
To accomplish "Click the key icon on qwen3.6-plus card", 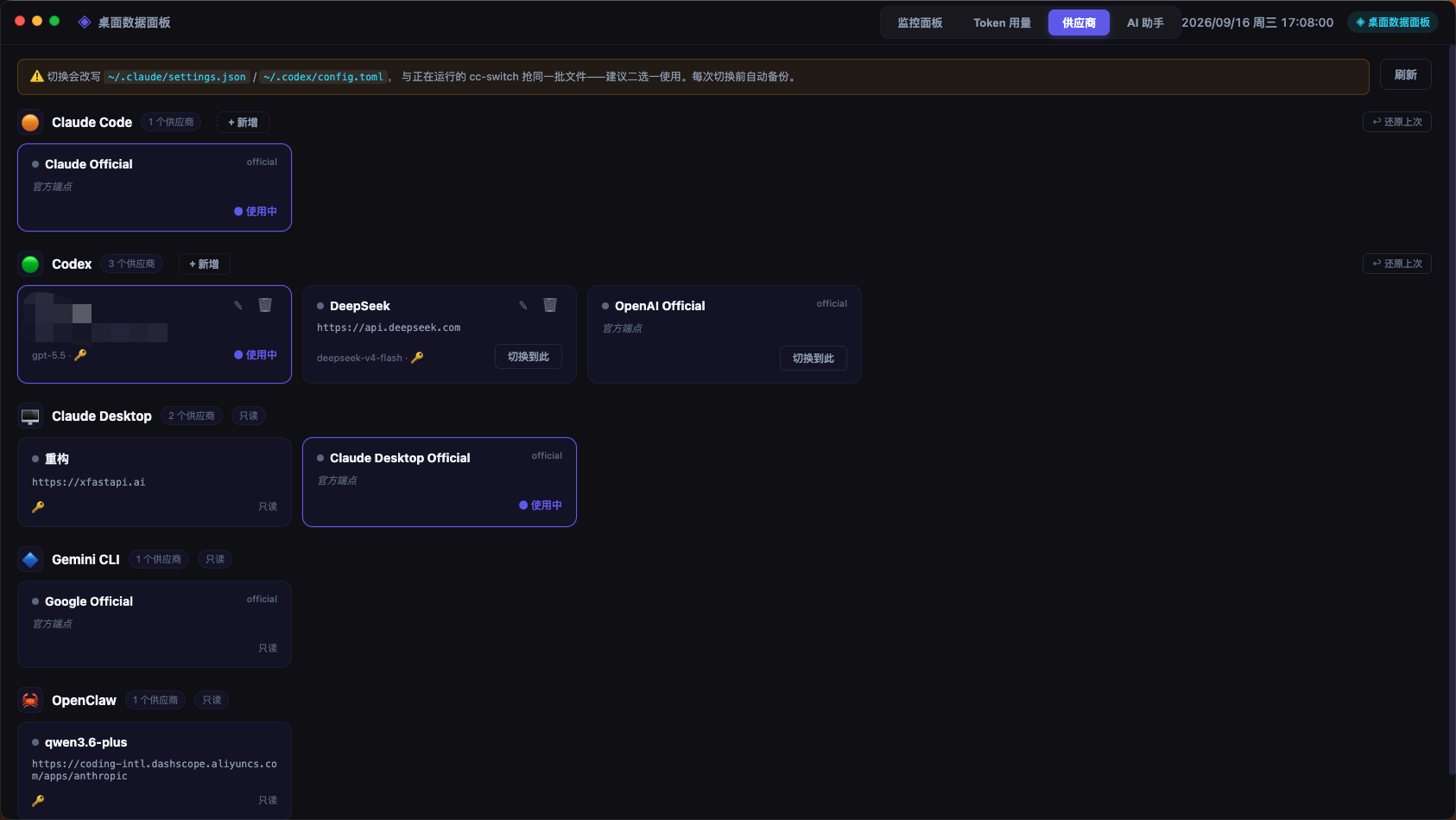I will point(38,801).
